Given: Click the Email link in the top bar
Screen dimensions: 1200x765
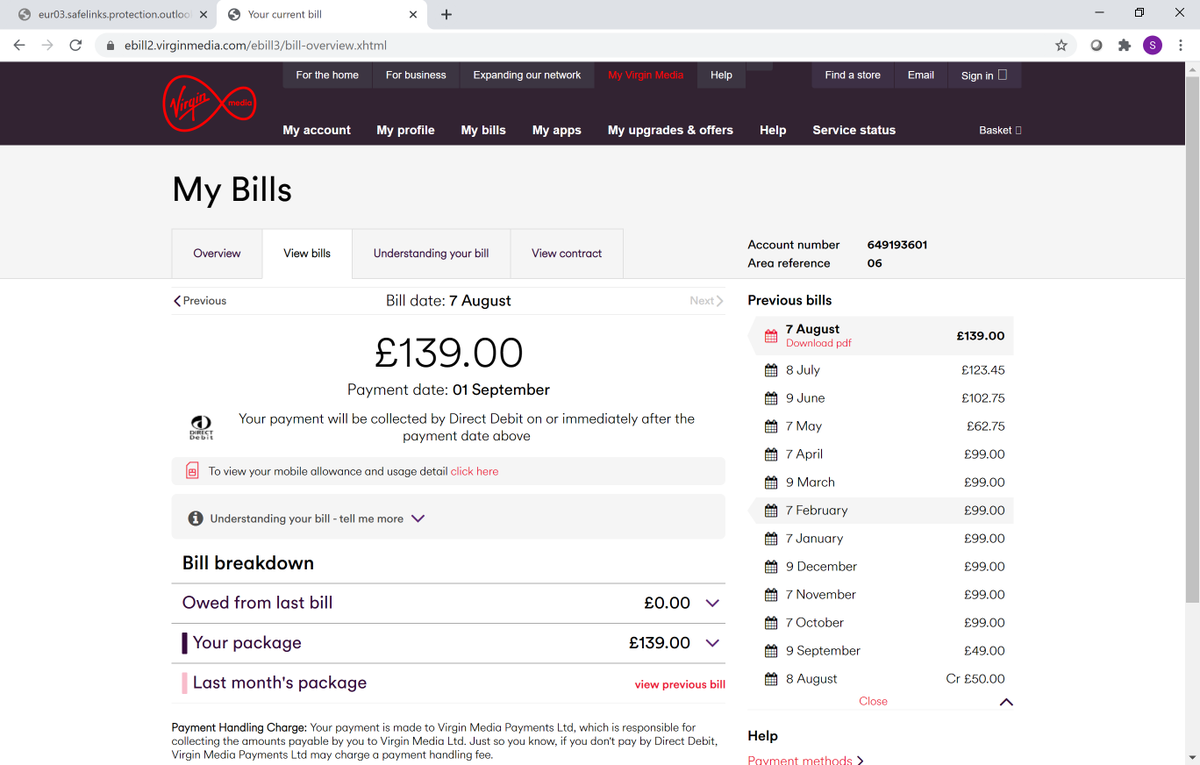Looking at the screenshot, I should click(x=921, y=75).
